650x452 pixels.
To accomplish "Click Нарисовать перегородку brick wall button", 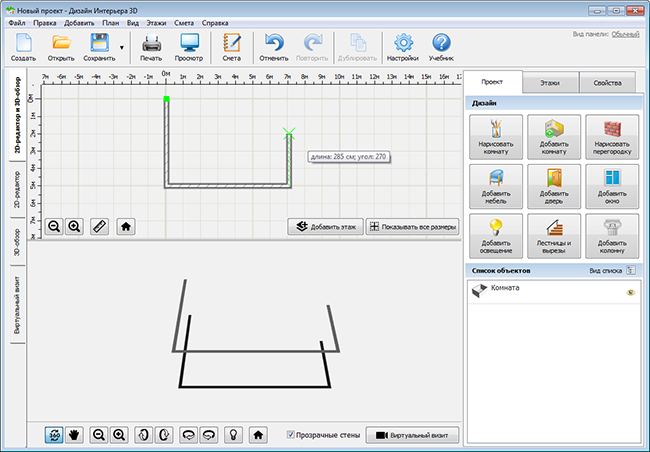I will (x=612, y=137).
